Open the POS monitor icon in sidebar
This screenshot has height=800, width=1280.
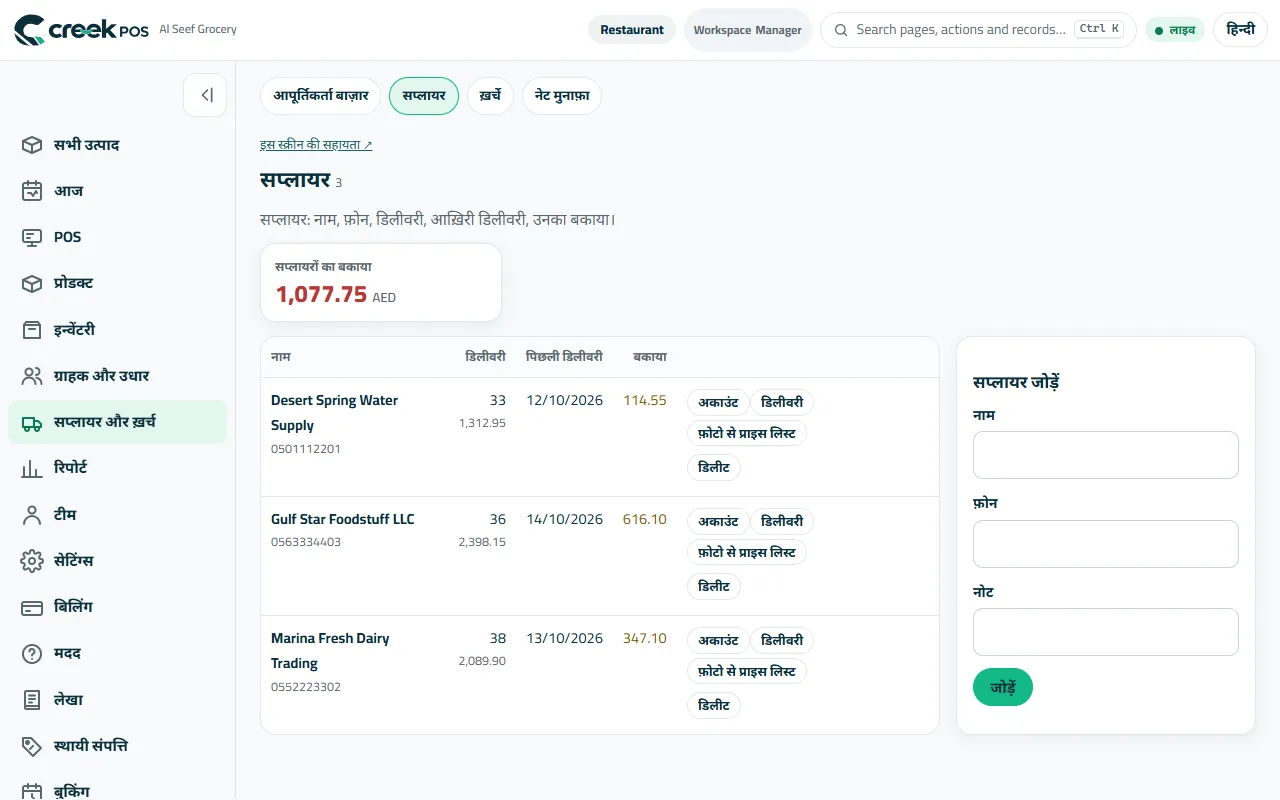click(x=32, y=237)
